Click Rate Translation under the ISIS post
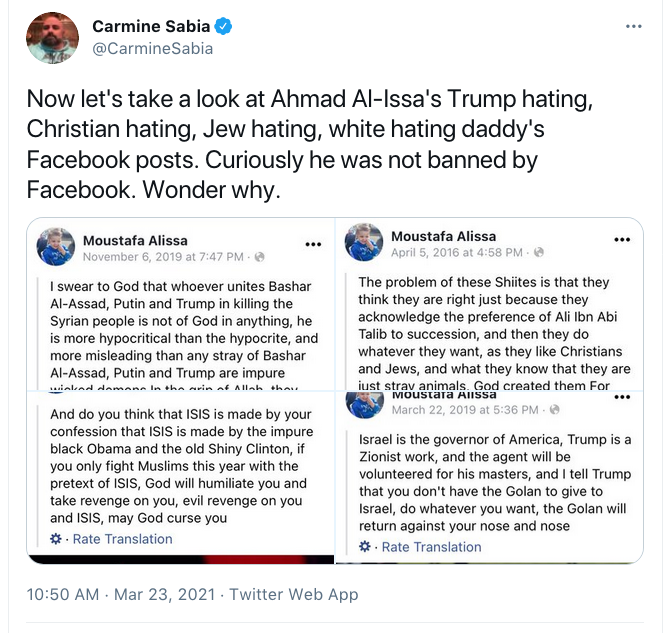This screenshot has width=672, height=633. click(x=121, y=539)
